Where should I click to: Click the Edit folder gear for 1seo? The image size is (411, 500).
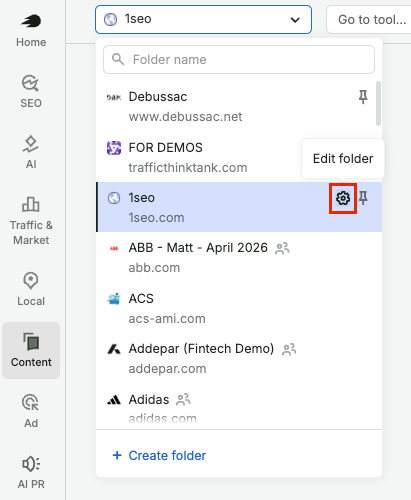(343, 198)
